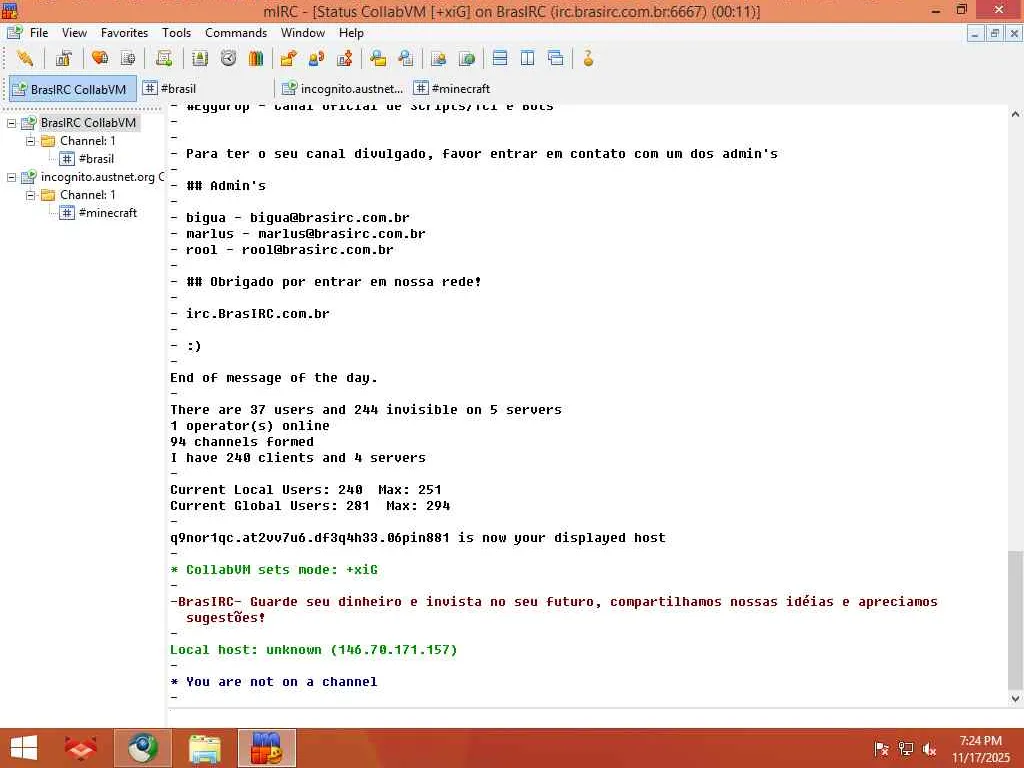The image size is (1024, 768).
Task: Open the Address Book toolbar icon
Action: click(x=200, y=58)
